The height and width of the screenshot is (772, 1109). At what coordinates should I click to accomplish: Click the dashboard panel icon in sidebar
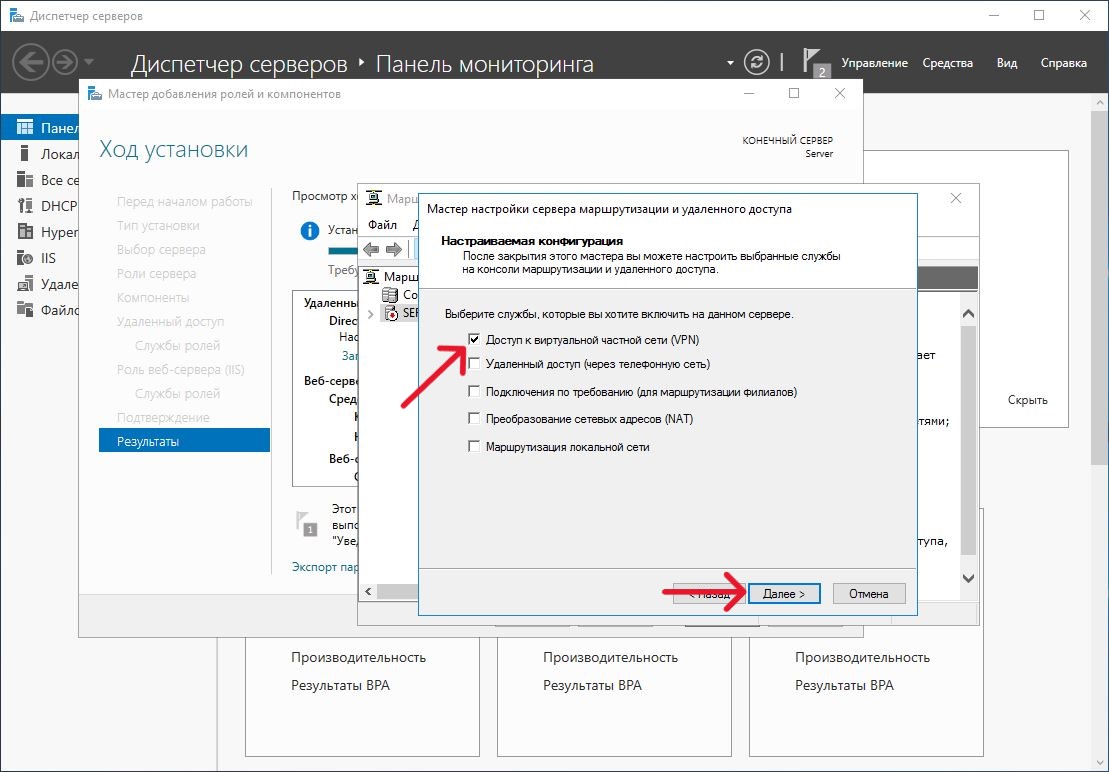25,128
